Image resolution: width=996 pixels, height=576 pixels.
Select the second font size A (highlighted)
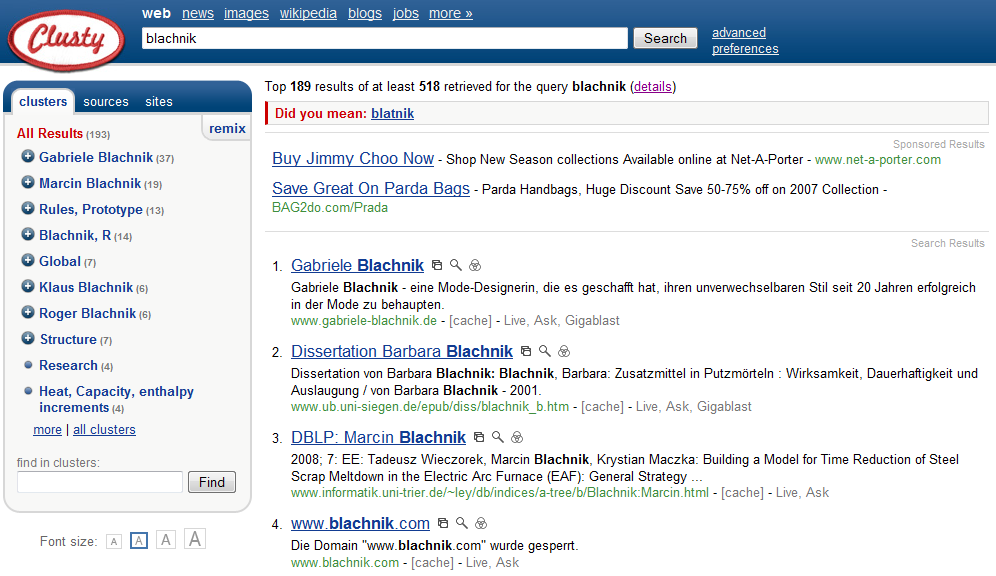click(138, 540)
